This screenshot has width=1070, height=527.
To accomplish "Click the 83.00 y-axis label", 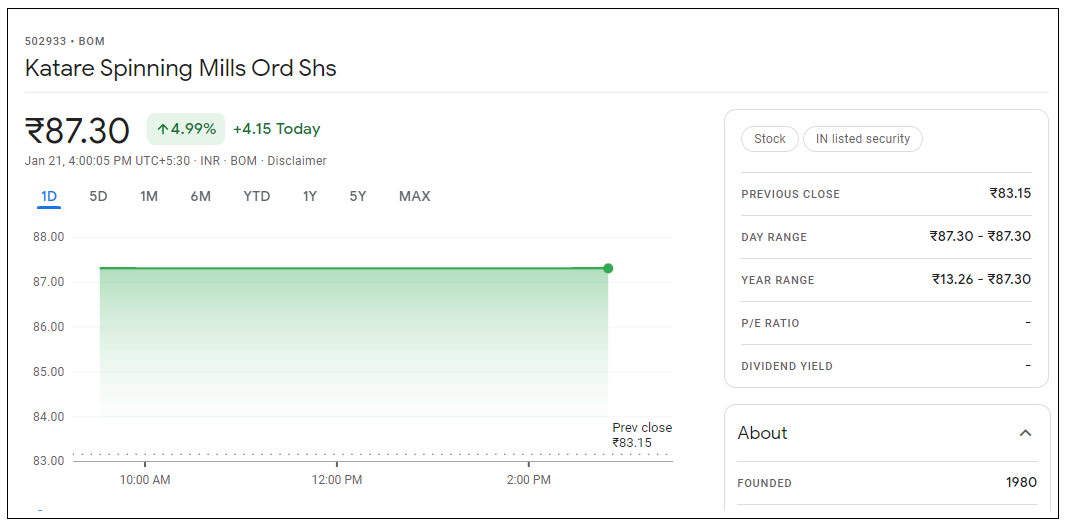I will pyautogui.click(x=48, y=461).
